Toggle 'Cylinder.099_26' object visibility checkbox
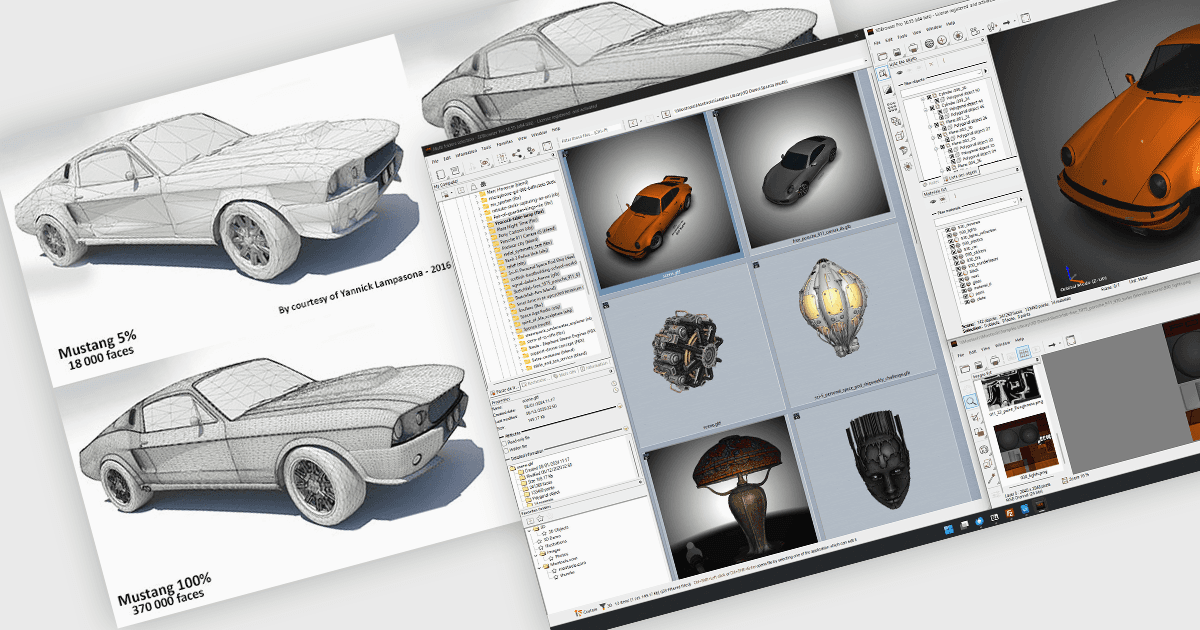This screenshot has width=1200, height=630. click(x=928, y=97)
